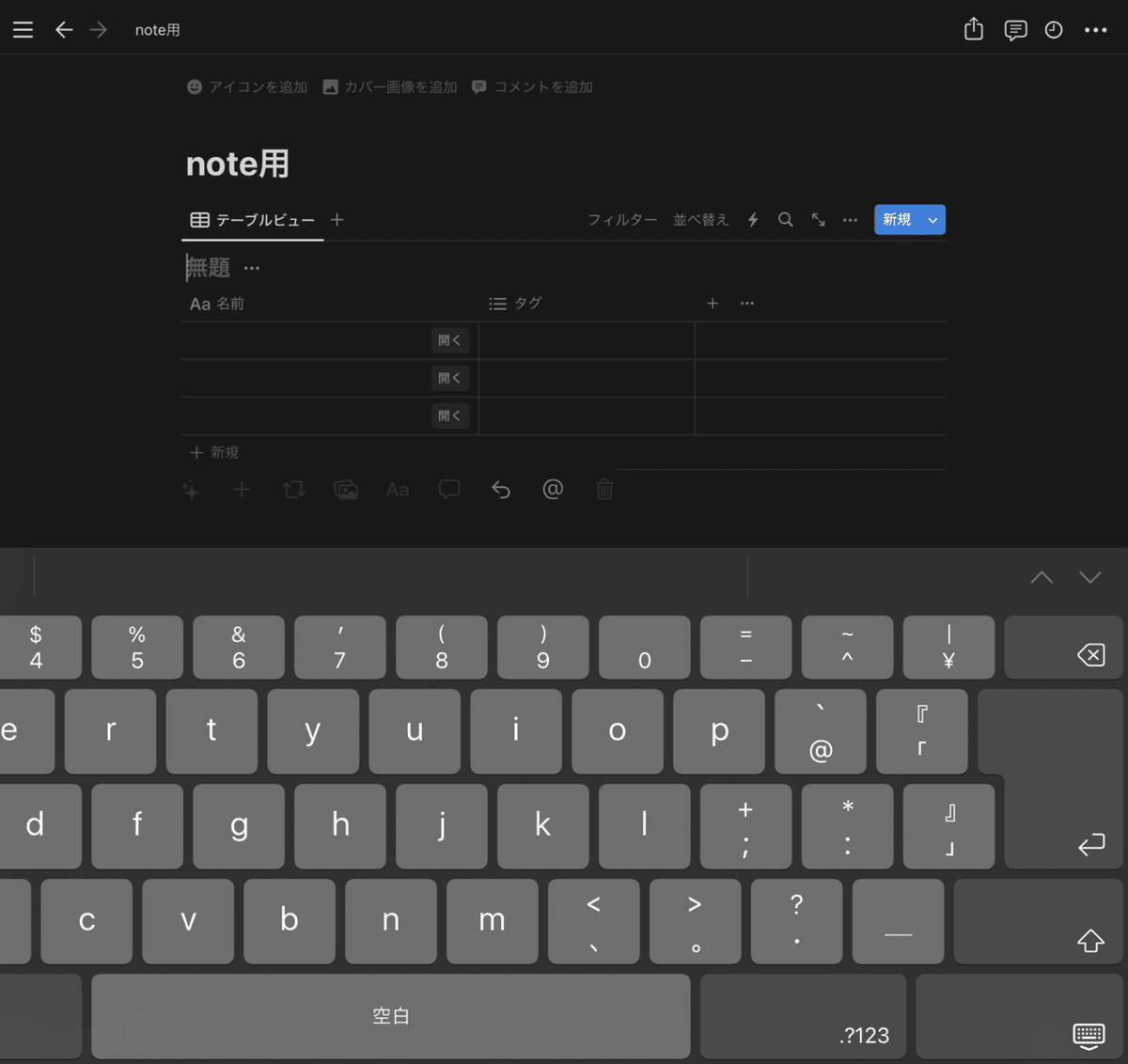Open the 並べ替え sort option
1128x1064 pixels.
coord(700,220)
